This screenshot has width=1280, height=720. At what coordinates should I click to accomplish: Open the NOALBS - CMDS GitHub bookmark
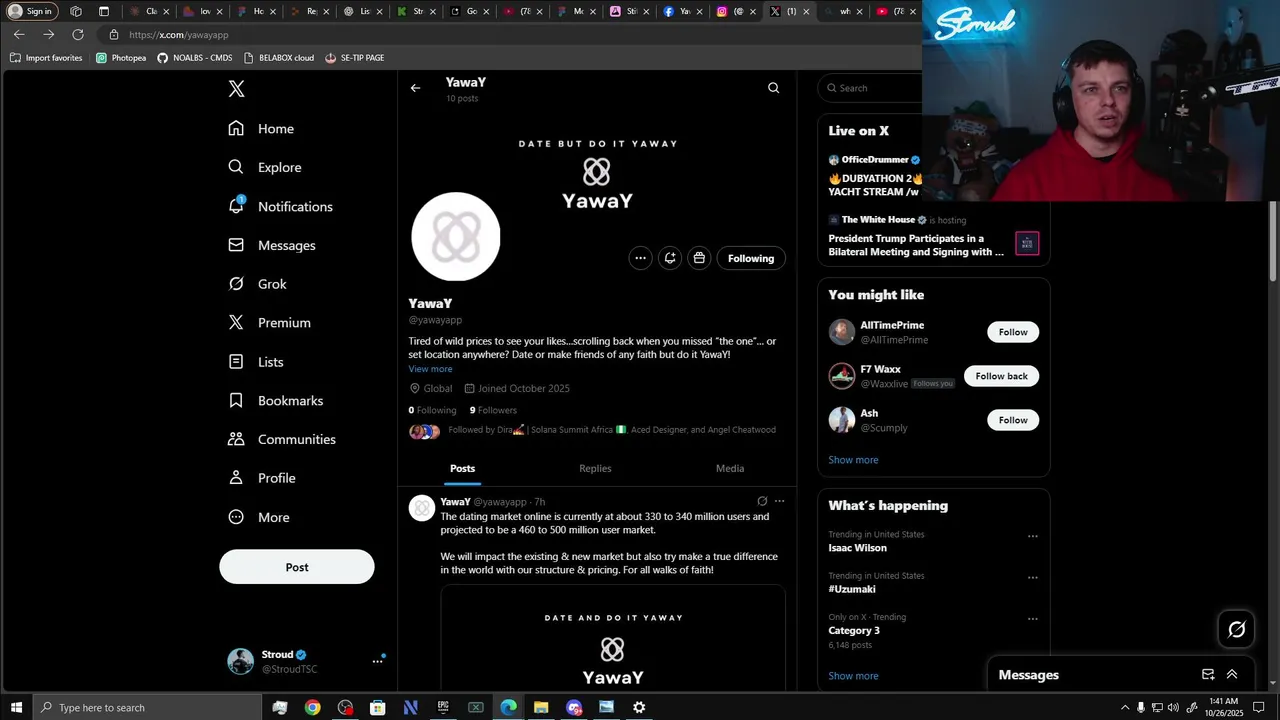(x=195, y=58)
